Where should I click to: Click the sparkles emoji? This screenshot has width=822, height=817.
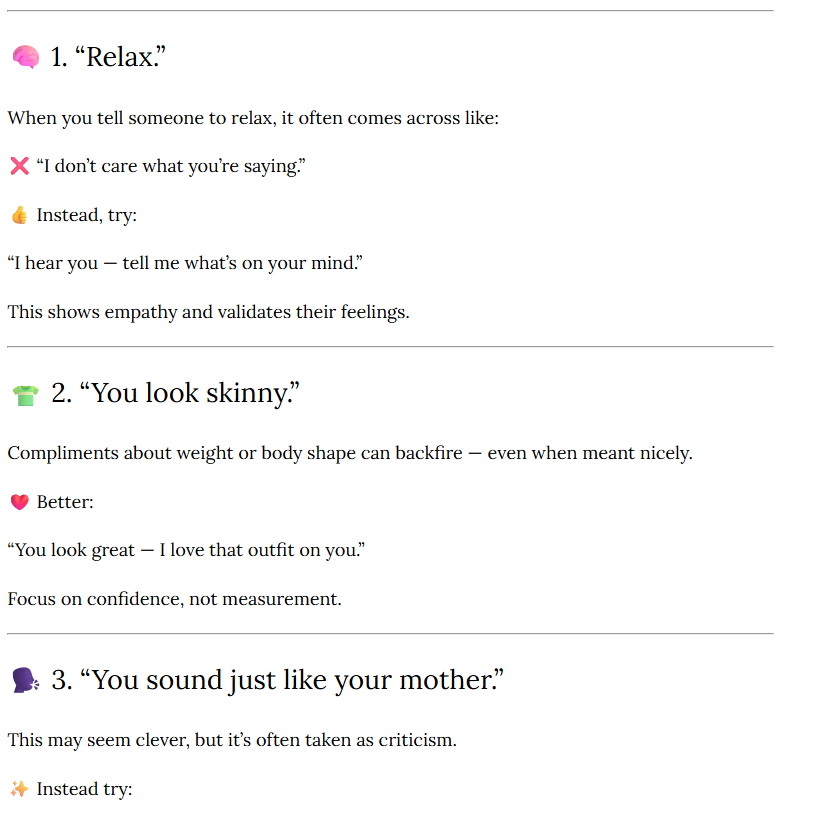[x=19, y=789]
